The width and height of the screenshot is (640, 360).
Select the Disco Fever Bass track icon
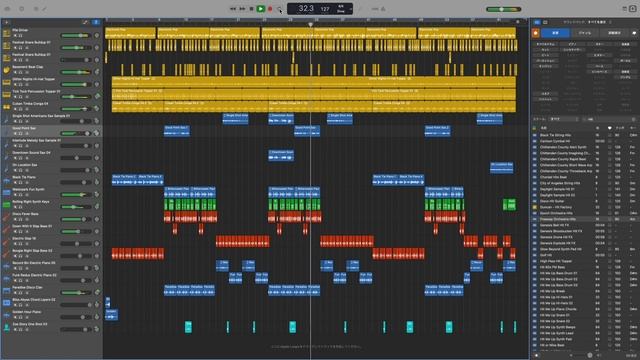click(6, 217)
